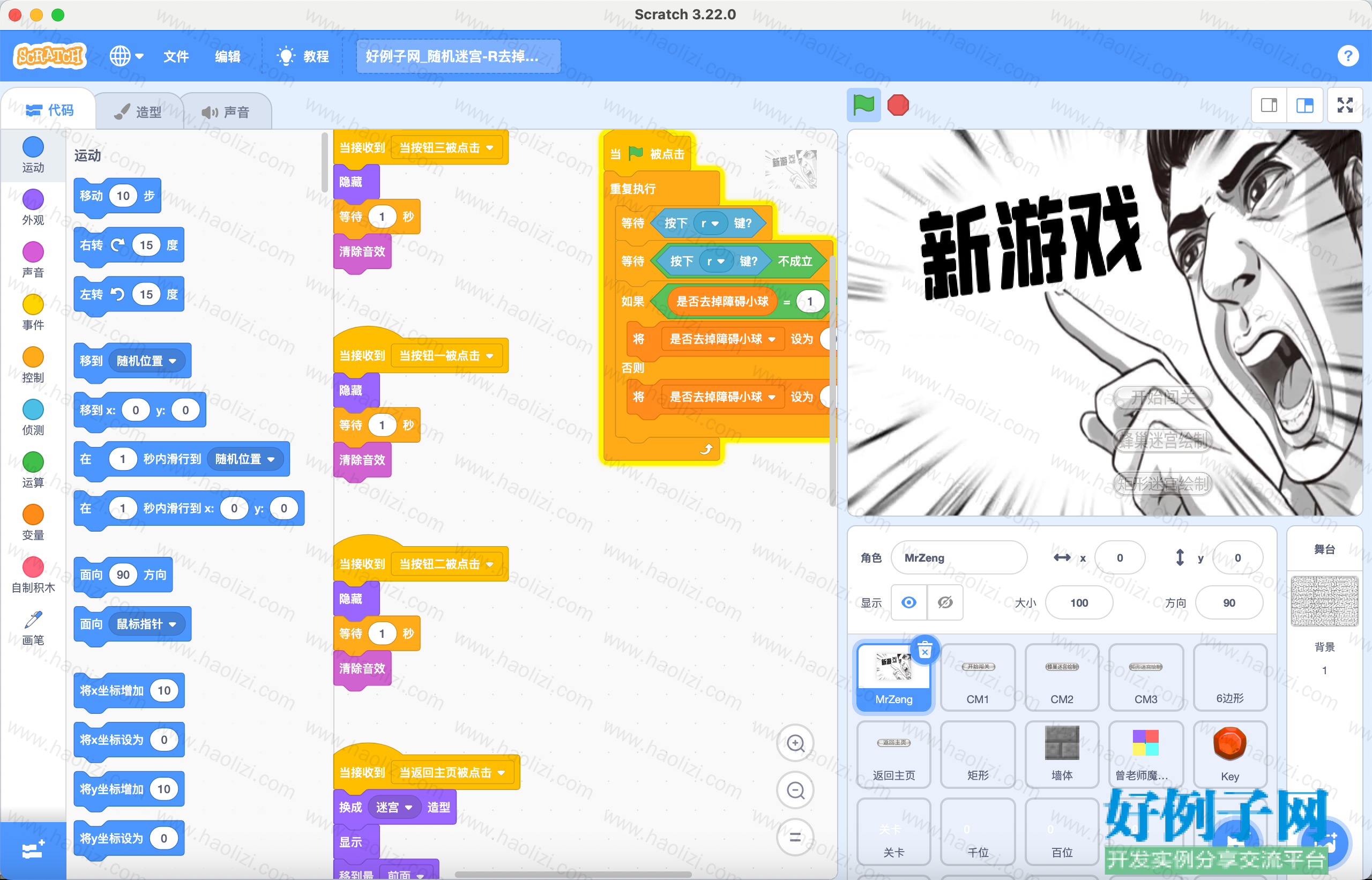This screenshot has height=880, width=1372.
Task: Click the 移动 10 步 block
Action: (117, 196)
